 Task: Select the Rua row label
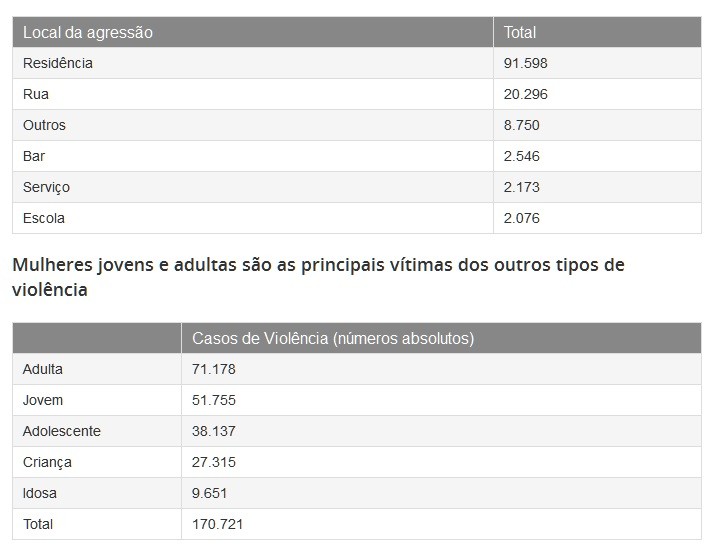tap(36, 94)
